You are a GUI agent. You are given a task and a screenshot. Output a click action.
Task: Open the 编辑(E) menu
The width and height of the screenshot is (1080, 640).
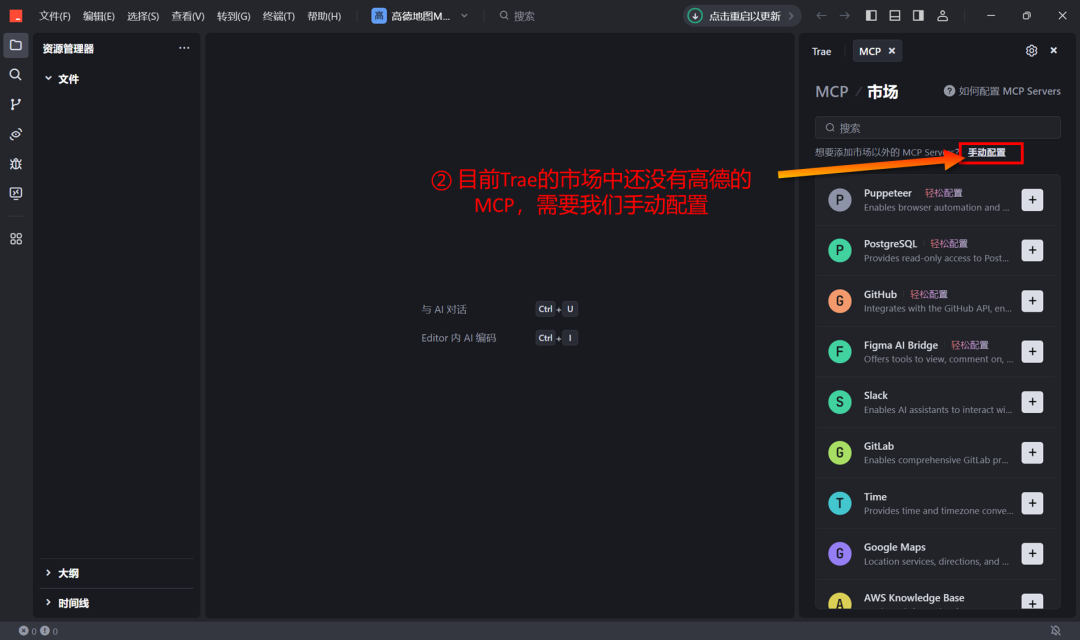click(x=98, y=16)
